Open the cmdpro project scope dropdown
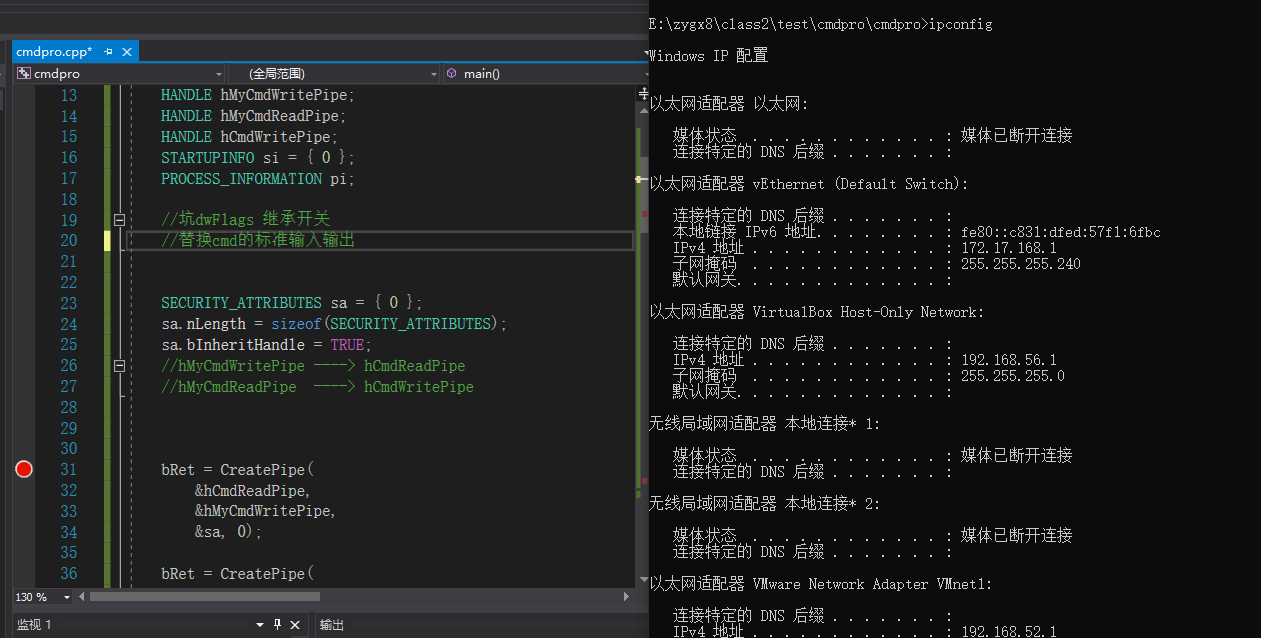 coord(119,74)
